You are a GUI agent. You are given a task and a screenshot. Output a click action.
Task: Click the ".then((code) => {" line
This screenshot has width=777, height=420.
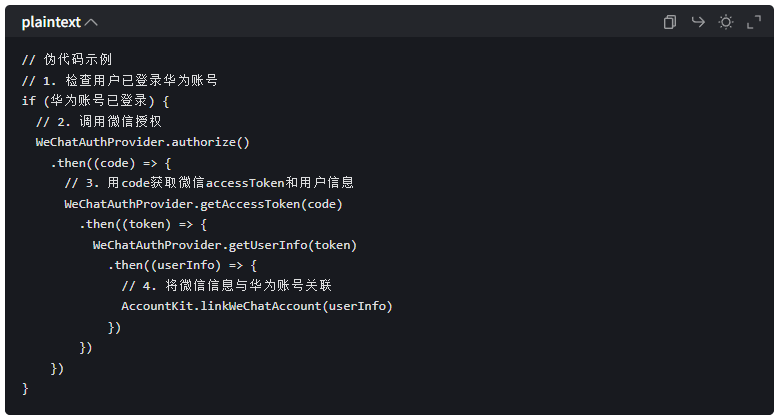click(x=111, y=162)
